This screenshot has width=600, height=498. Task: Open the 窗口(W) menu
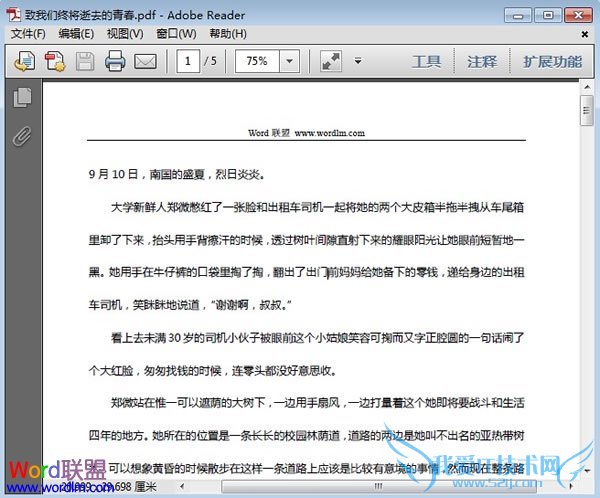point(176,34)
